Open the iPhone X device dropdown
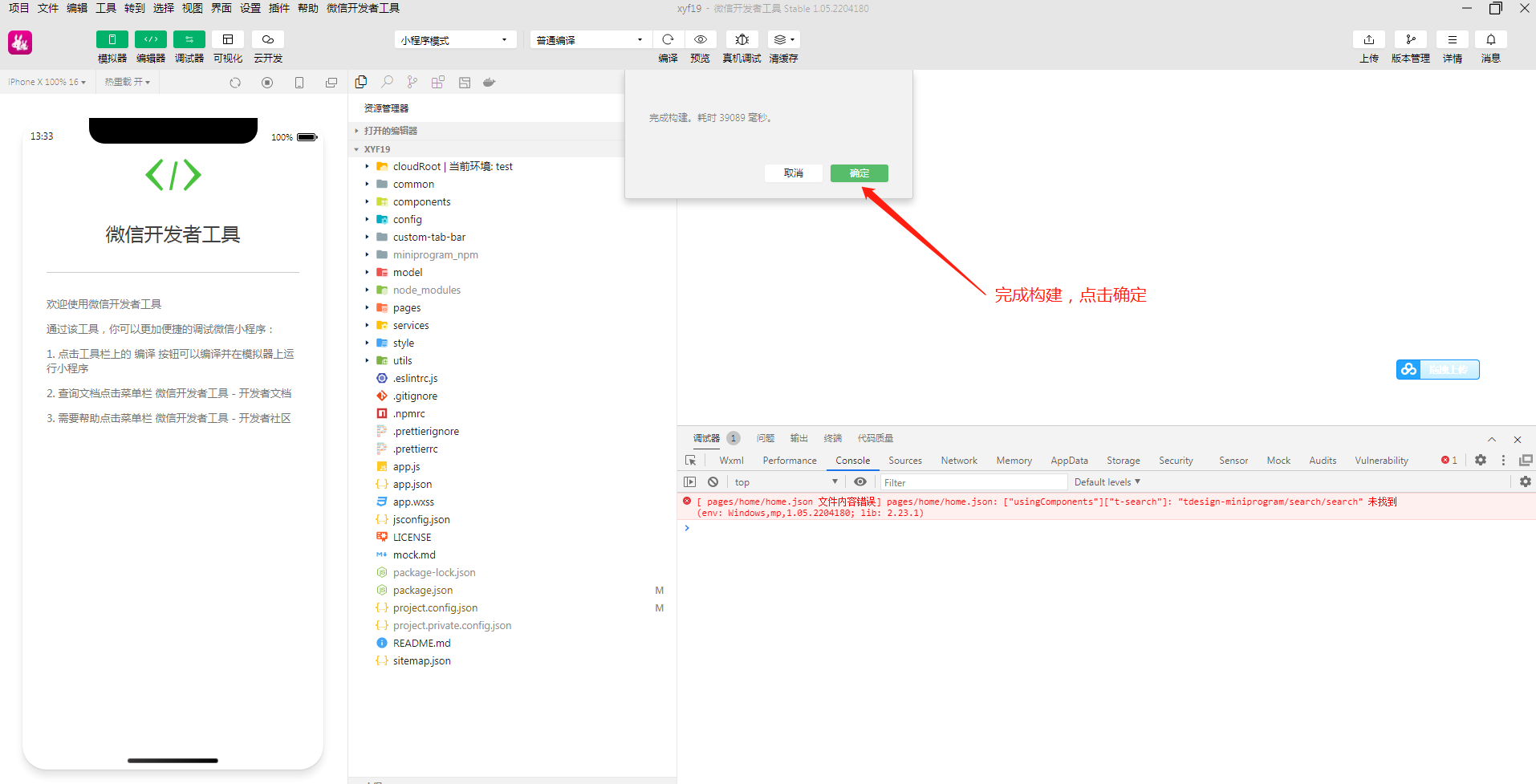1536x784 pixels. pyautogui.click(x=47, y=82)
